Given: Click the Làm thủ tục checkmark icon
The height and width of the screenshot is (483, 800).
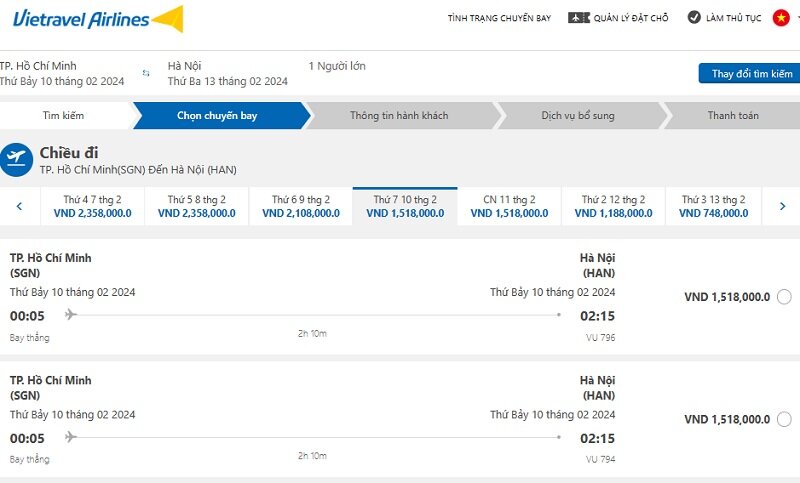Looking at the screenshot, I should pos(693,18).
